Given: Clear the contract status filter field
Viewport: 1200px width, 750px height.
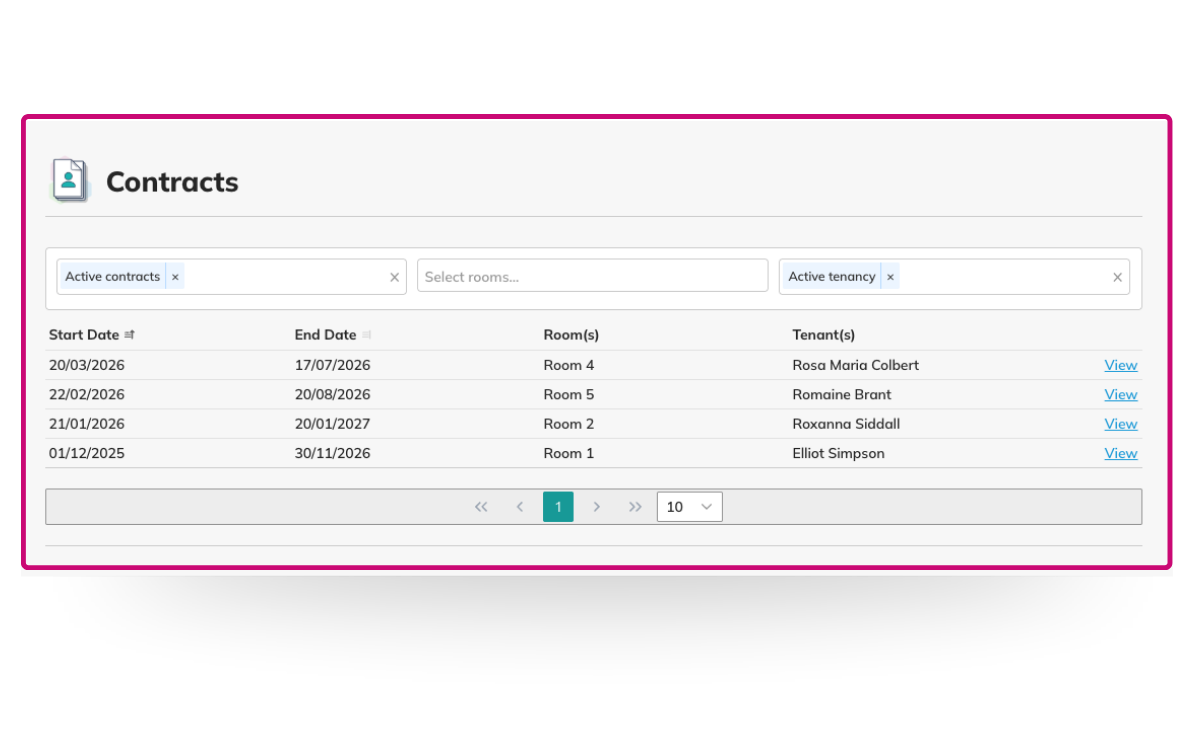Looking at the screenshot, I should (394, 276).
